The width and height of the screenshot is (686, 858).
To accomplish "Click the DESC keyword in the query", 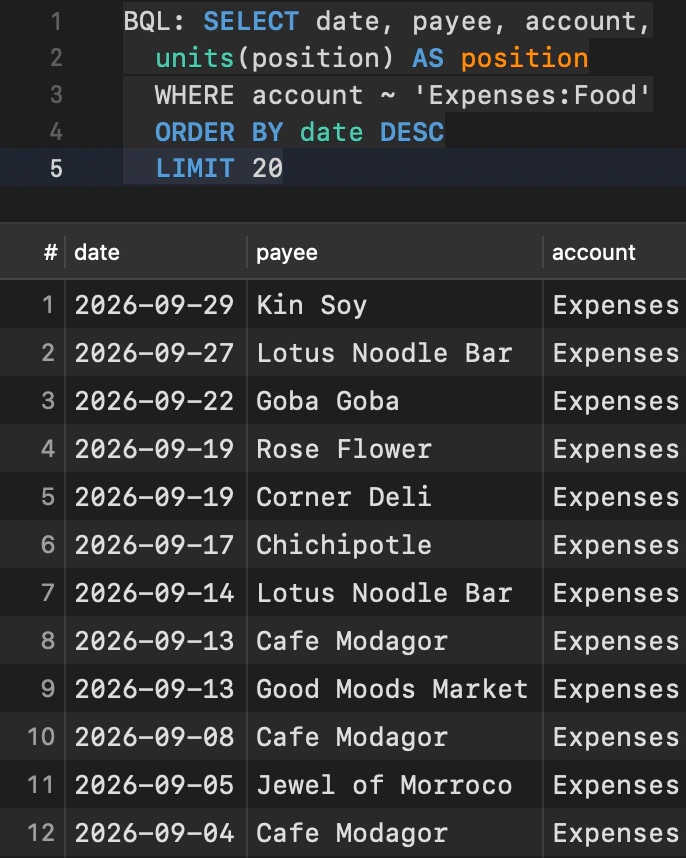I will coord(412,132).
